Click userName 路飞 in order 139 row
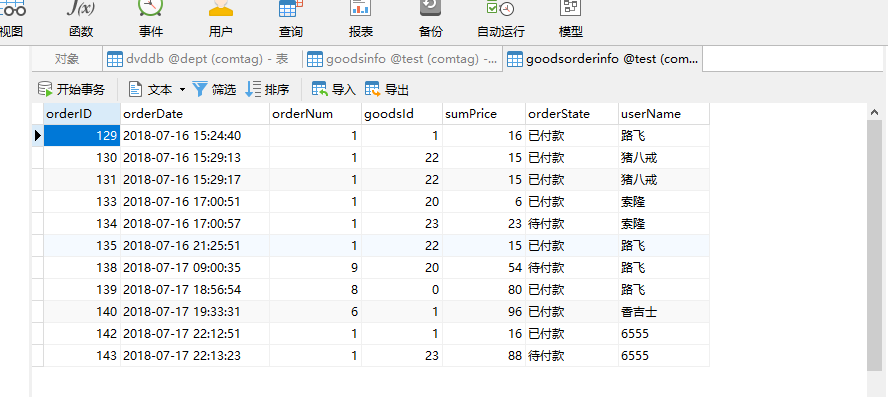This screenshot has height=397, width=888. click(x=663, y=289)
